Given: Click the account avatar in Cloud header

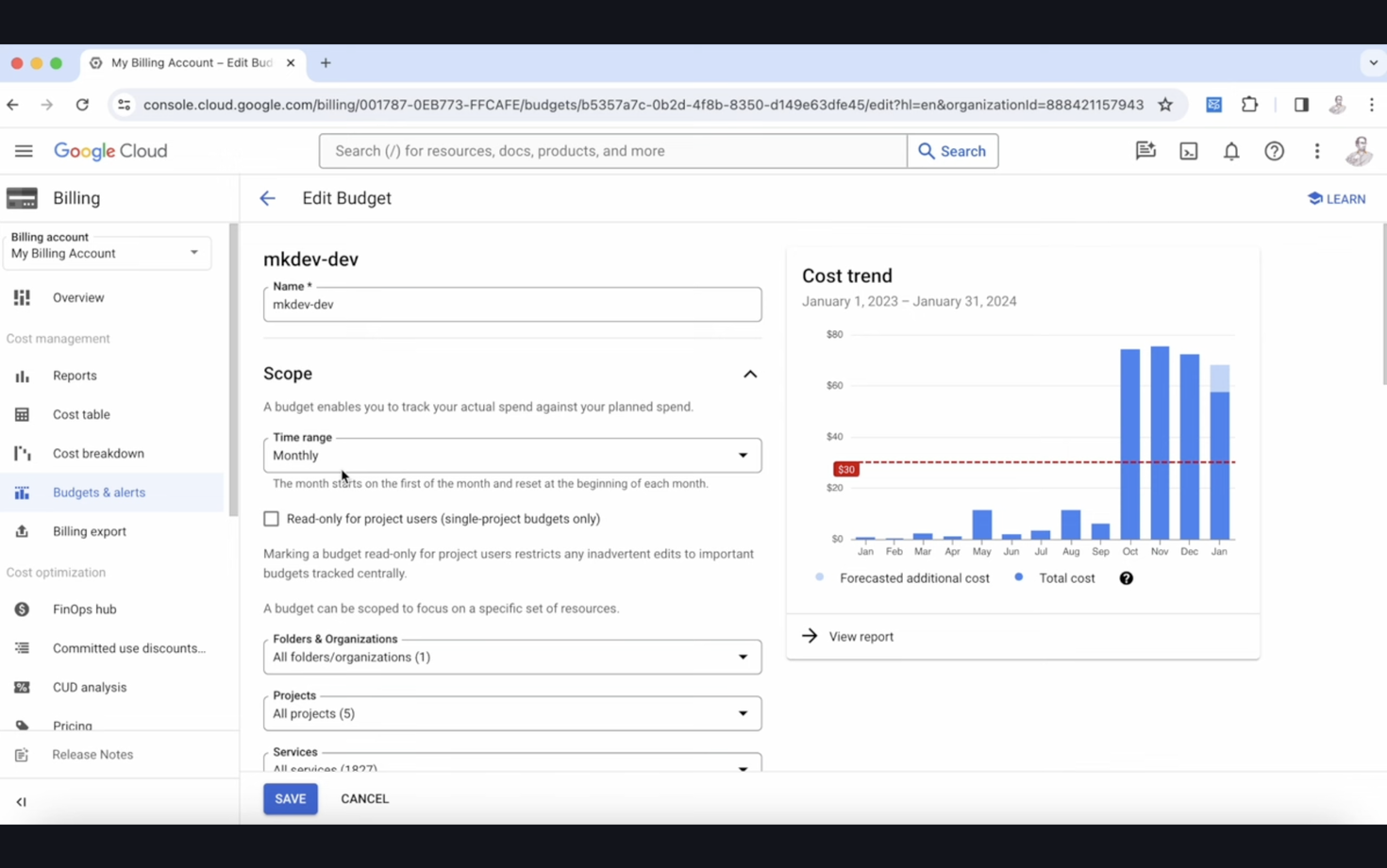Looking at the screenshot, I should pos(1360,151).
